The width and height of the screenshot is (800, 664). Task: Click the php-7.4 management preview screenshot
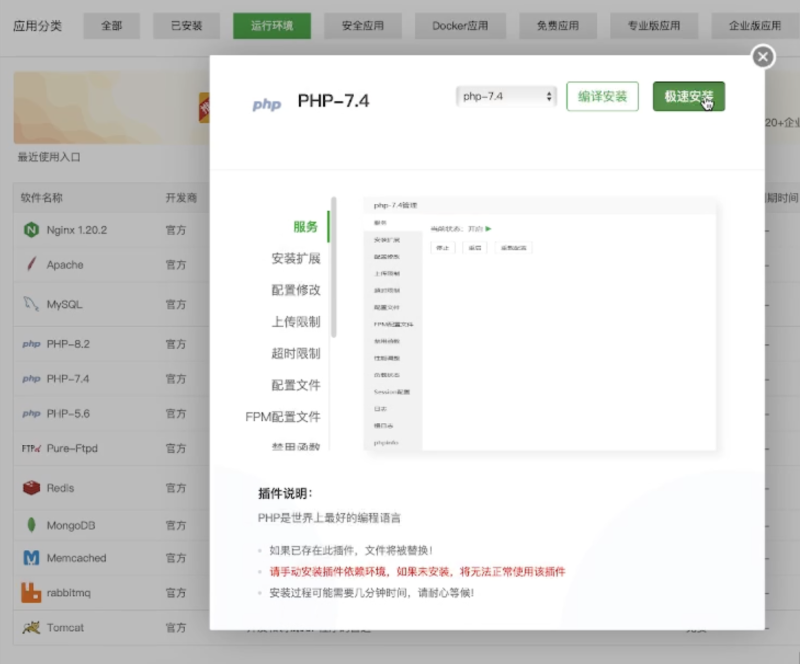coord(540,324)
